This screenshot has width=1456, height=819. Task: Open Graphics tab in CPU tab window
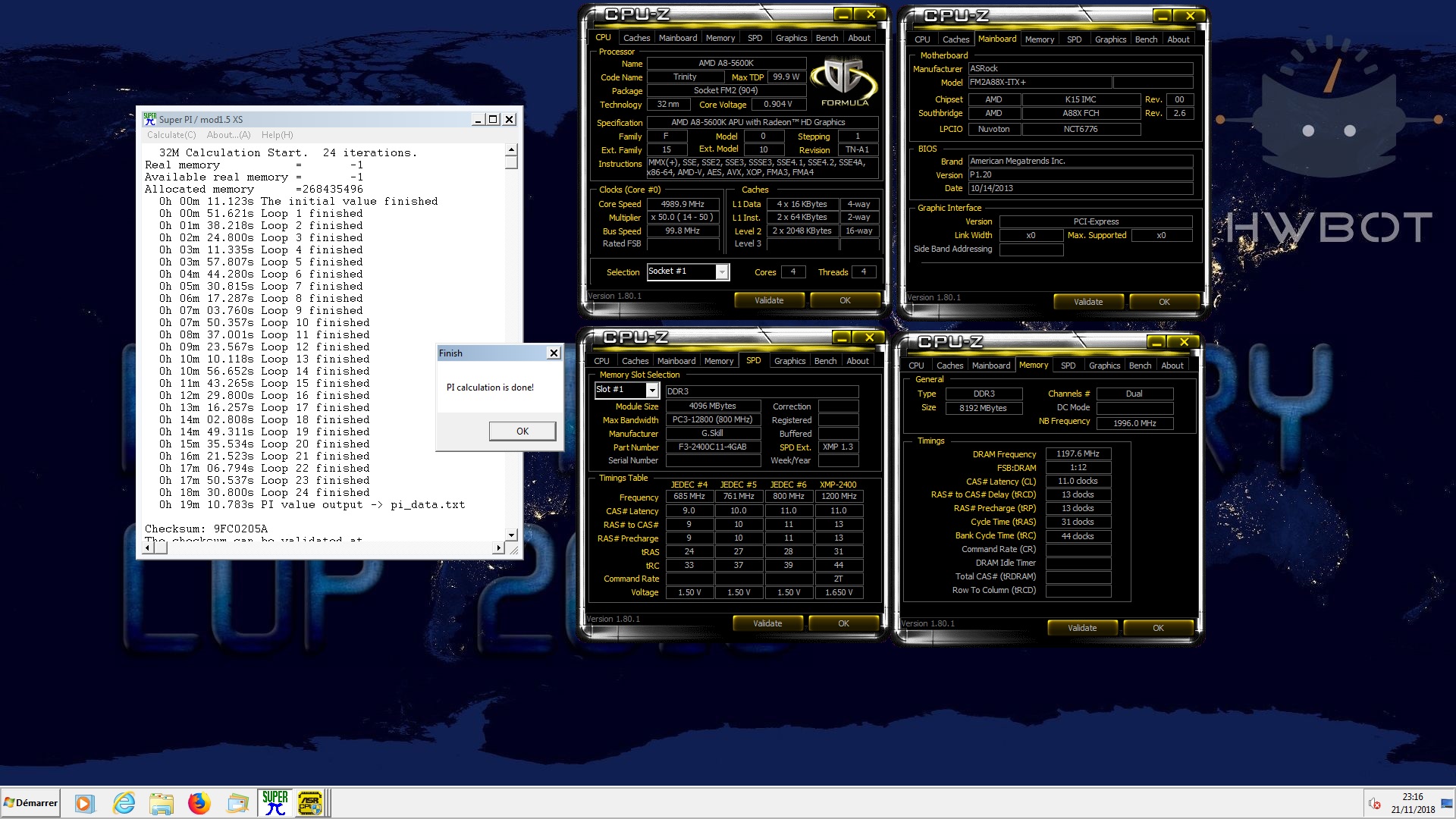[x=791, y=38]
